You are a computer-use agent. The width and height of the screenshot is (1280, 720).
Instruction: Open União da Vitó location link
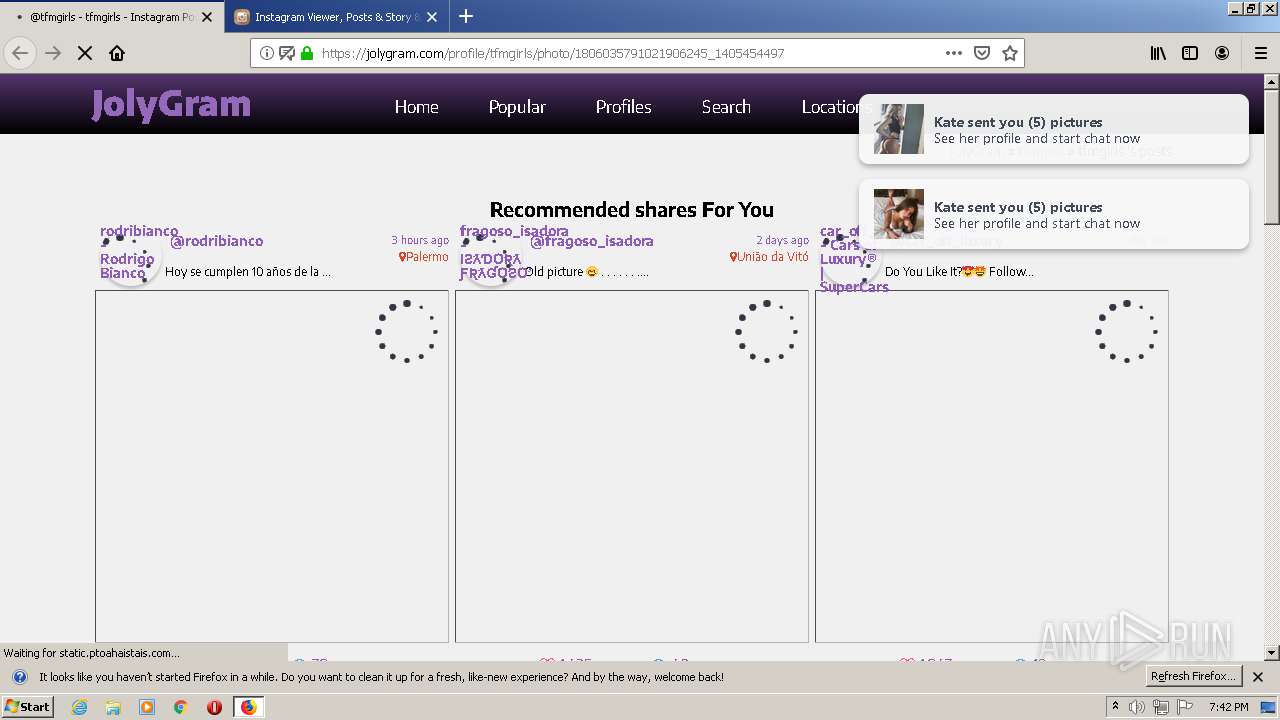(769, 257)
